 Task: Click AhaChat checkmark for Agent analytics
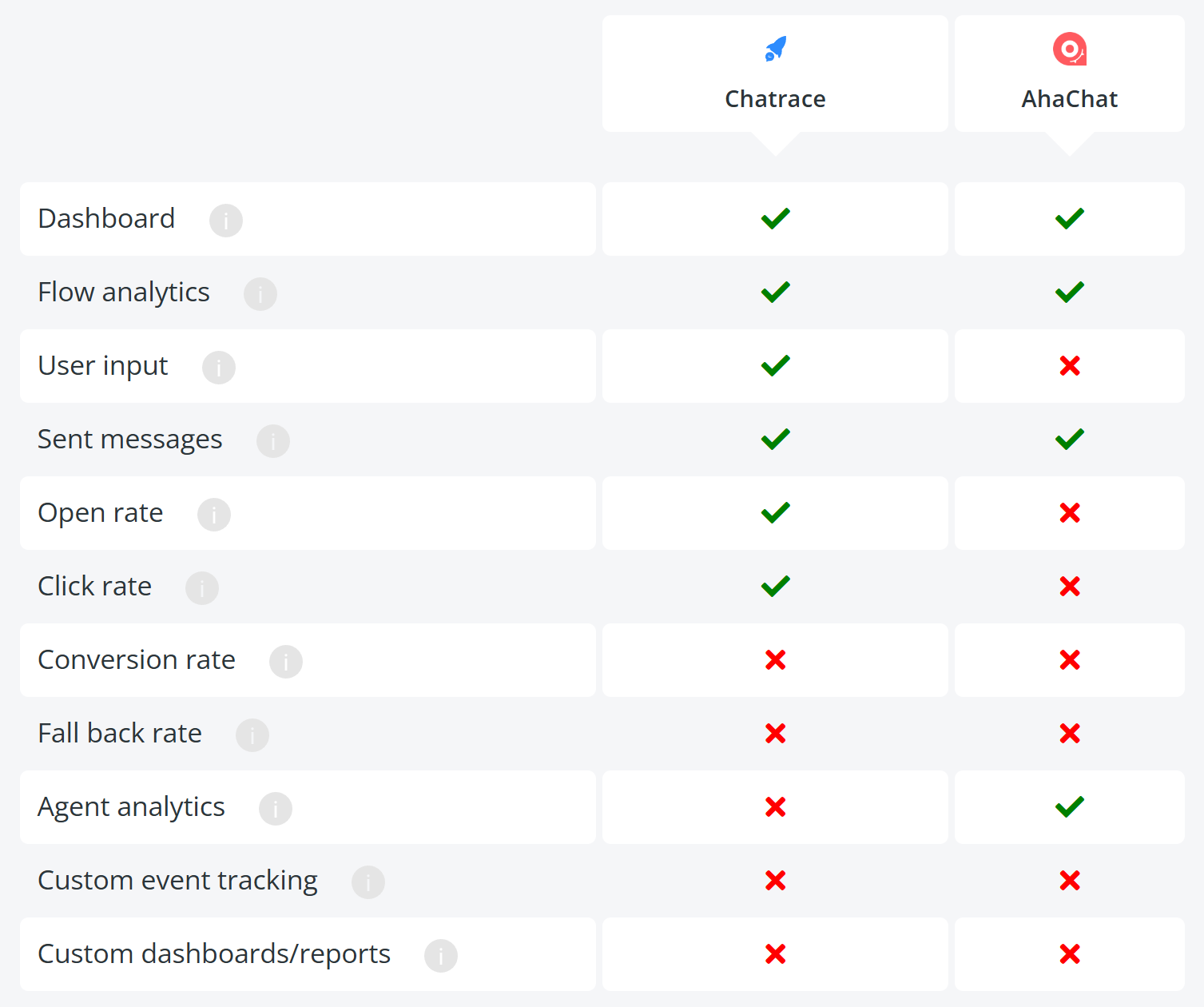coord(1070,806)
